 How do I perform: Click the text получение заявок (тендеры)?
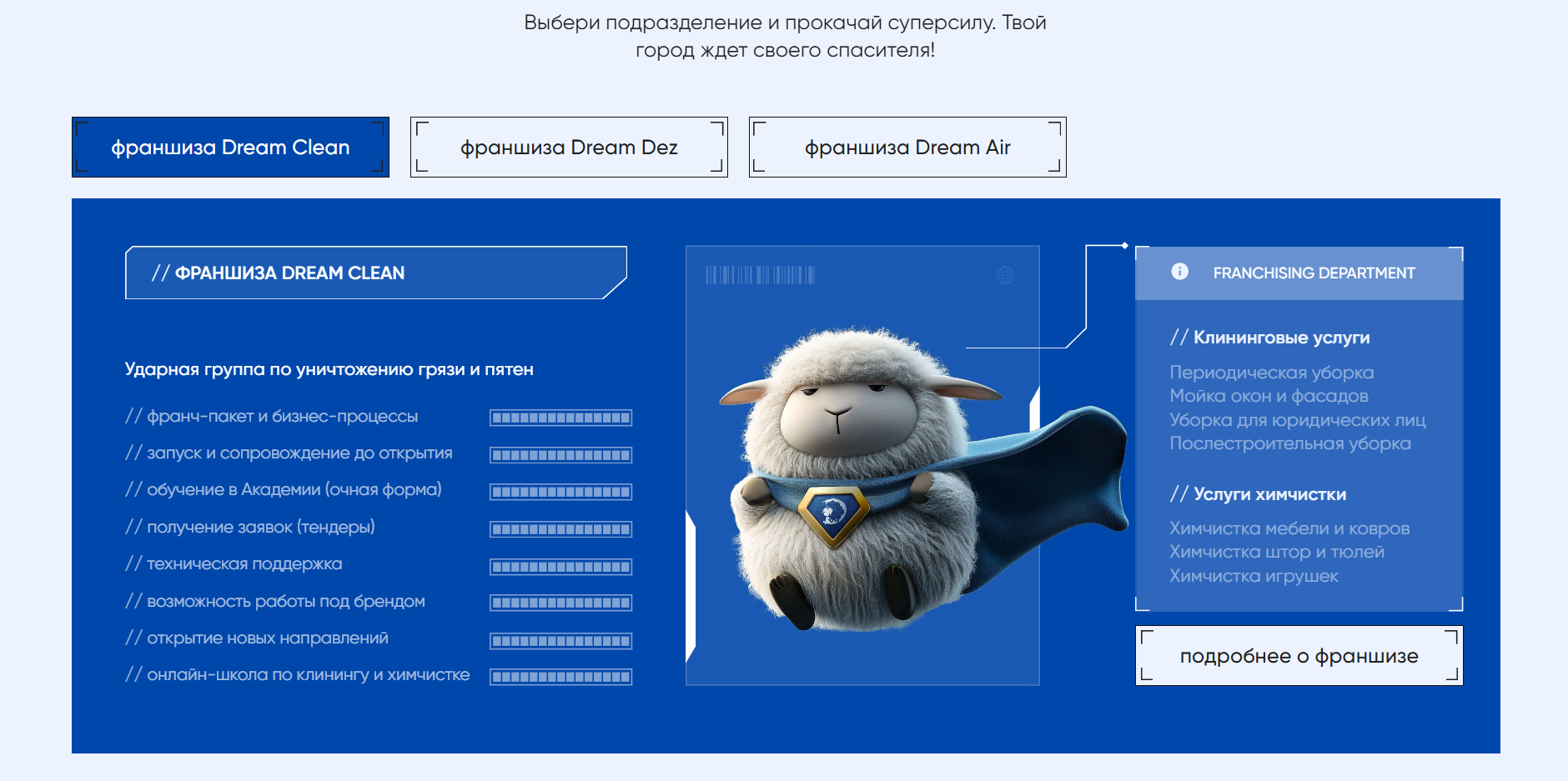point(250,527)
